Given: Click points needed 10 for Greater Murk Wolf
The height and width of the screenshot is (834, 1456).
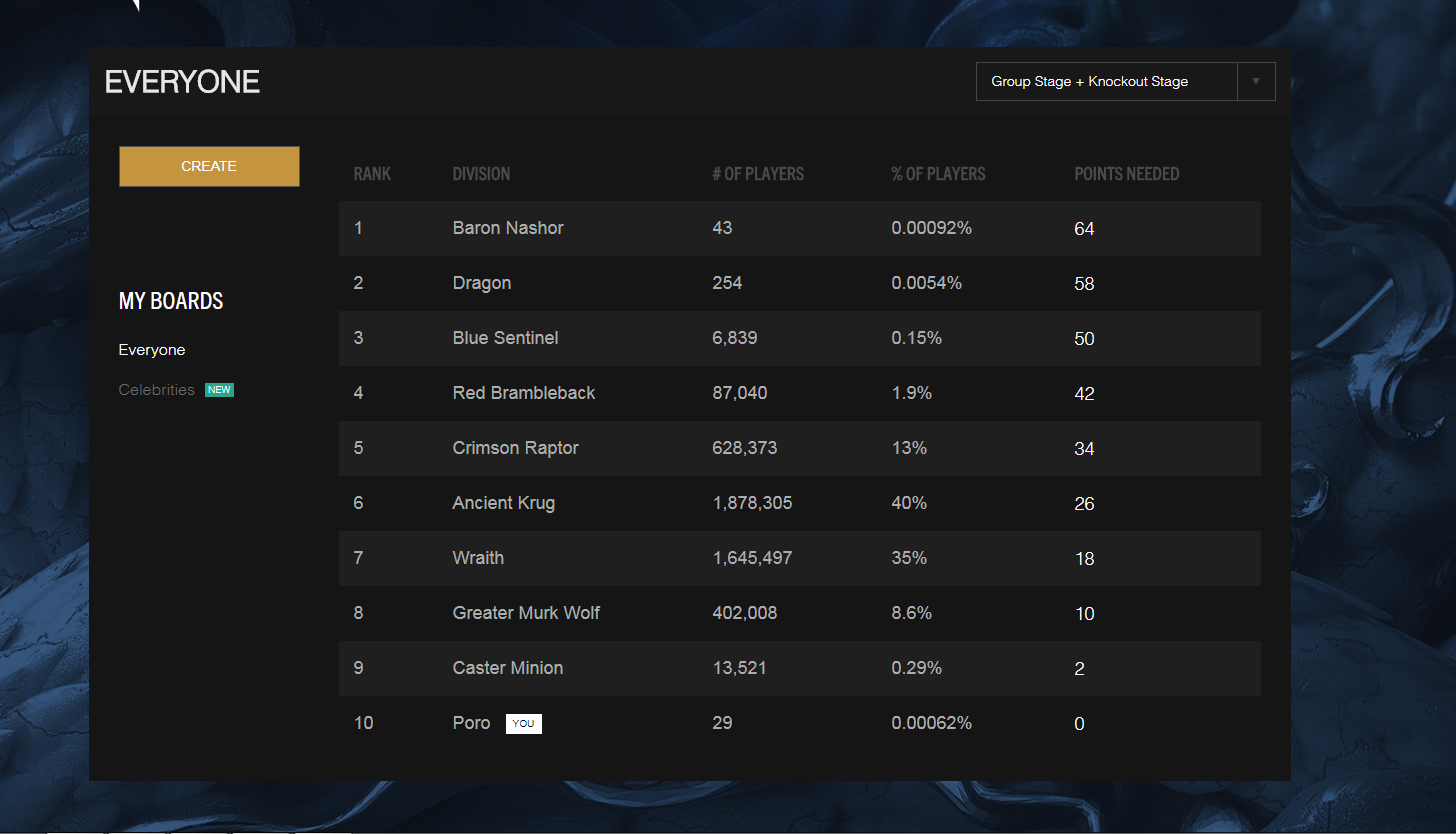Looking at the screenshot, I should click(x=1084, y=614).
